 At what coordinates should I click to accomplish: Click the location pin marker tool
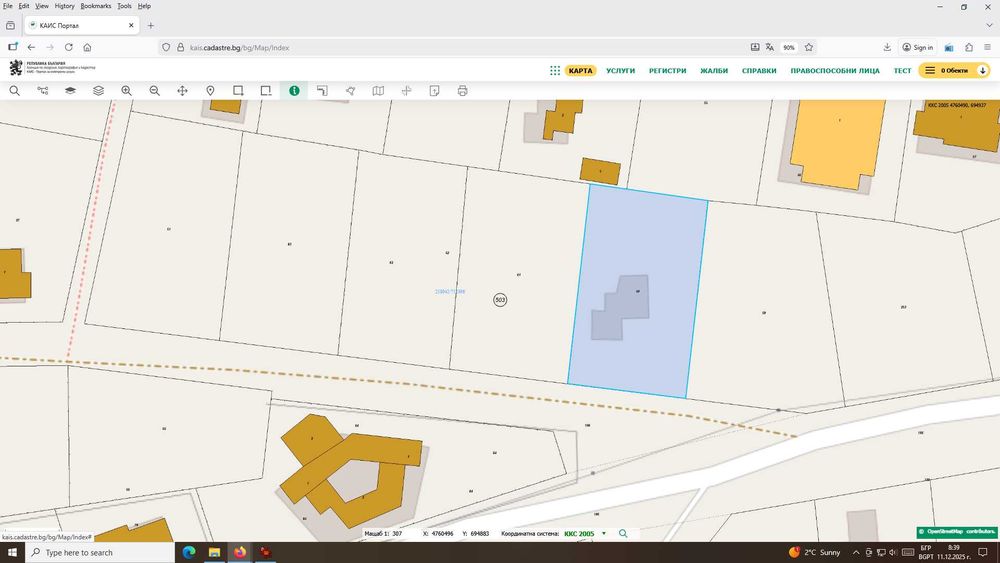pyautogui.click(x=210, y=91)
